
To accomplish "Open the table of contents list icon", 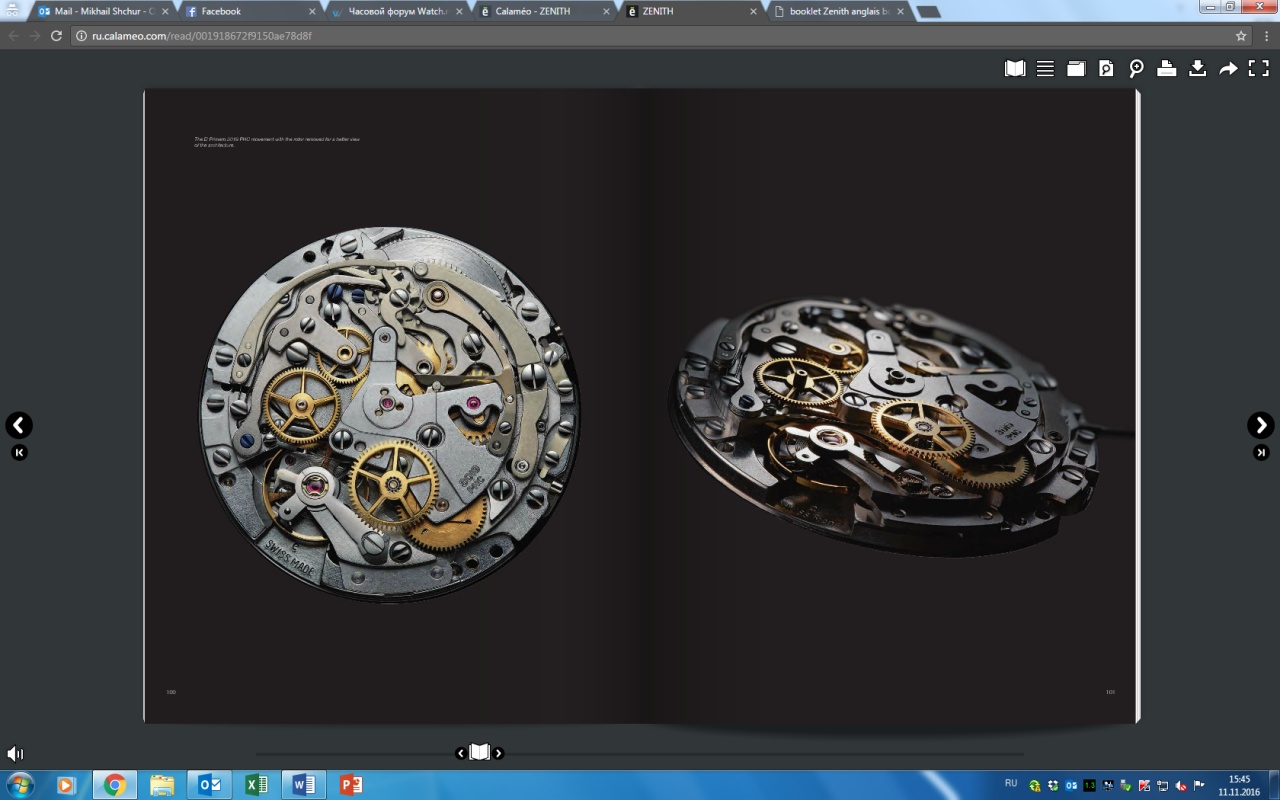I will 1045,69.
